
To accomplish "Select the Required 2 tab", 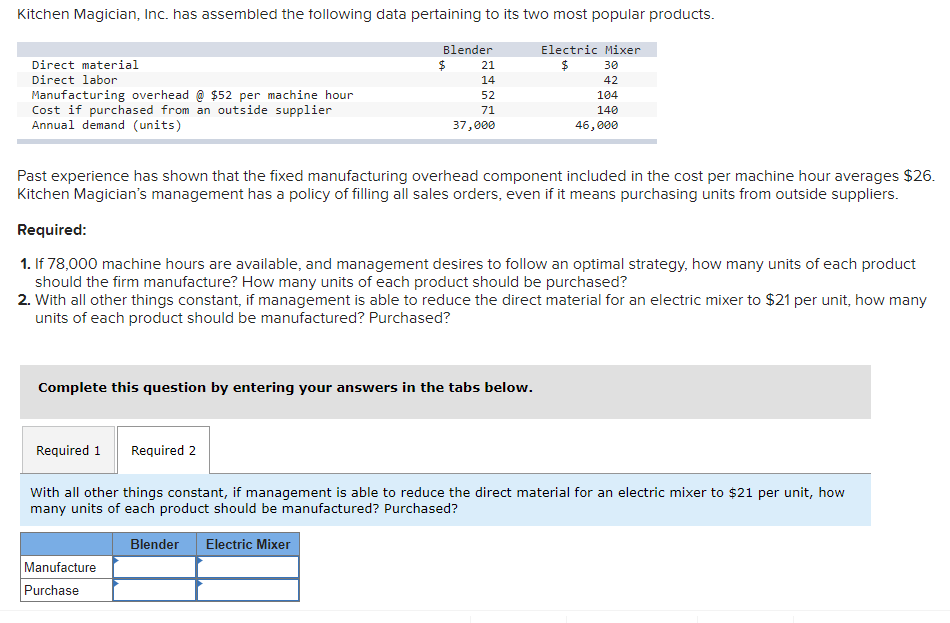I will (164, 450).
